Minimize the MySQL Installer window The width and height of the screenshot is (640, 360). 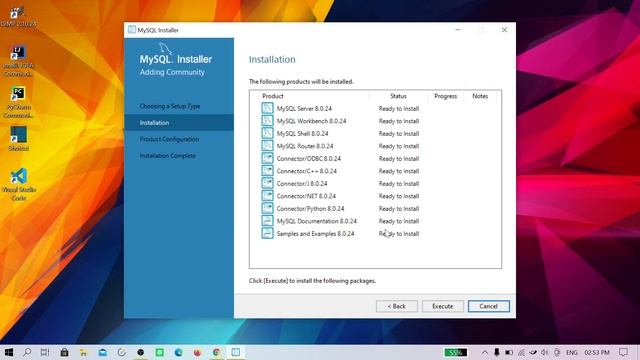click(458, 30)
